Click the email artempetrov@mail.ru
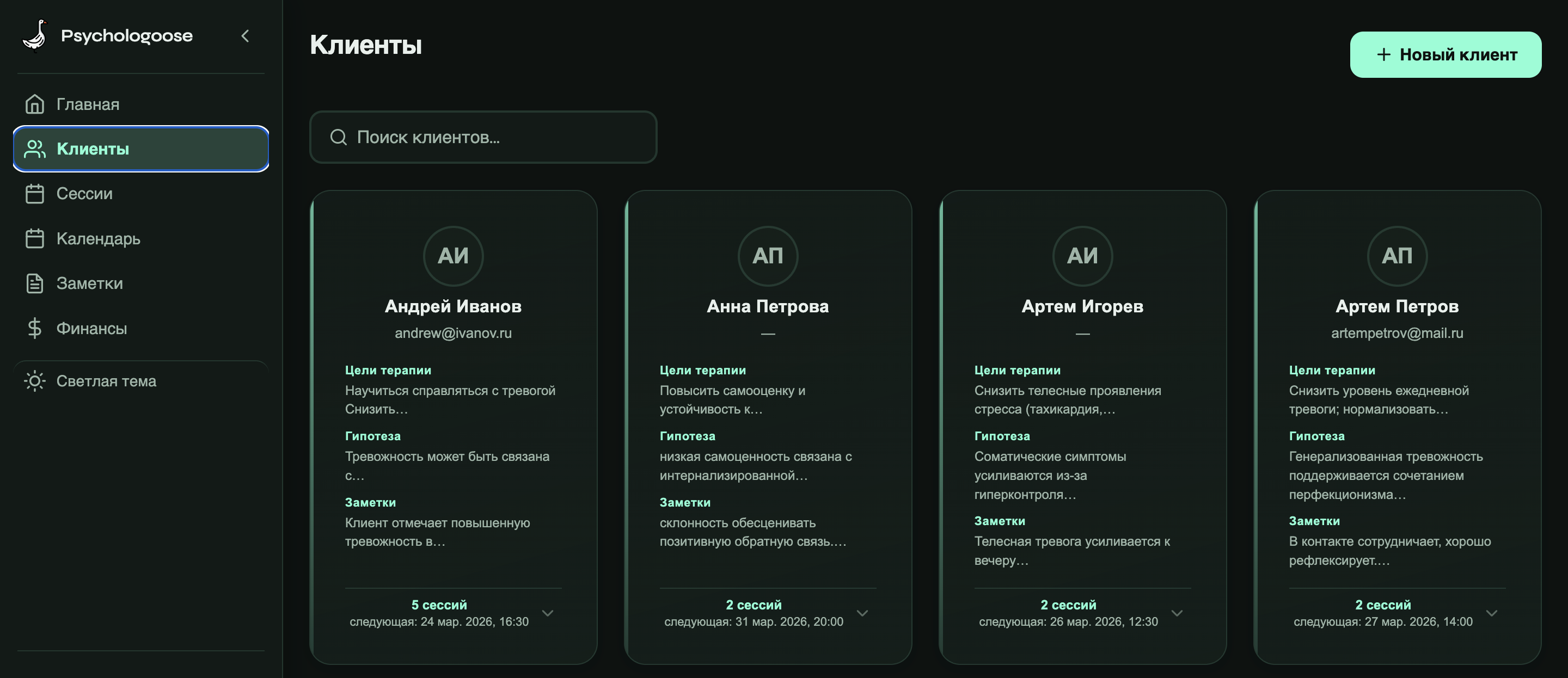The height and width of the screenshot is (678, 1568). [x=1397, y=333]
